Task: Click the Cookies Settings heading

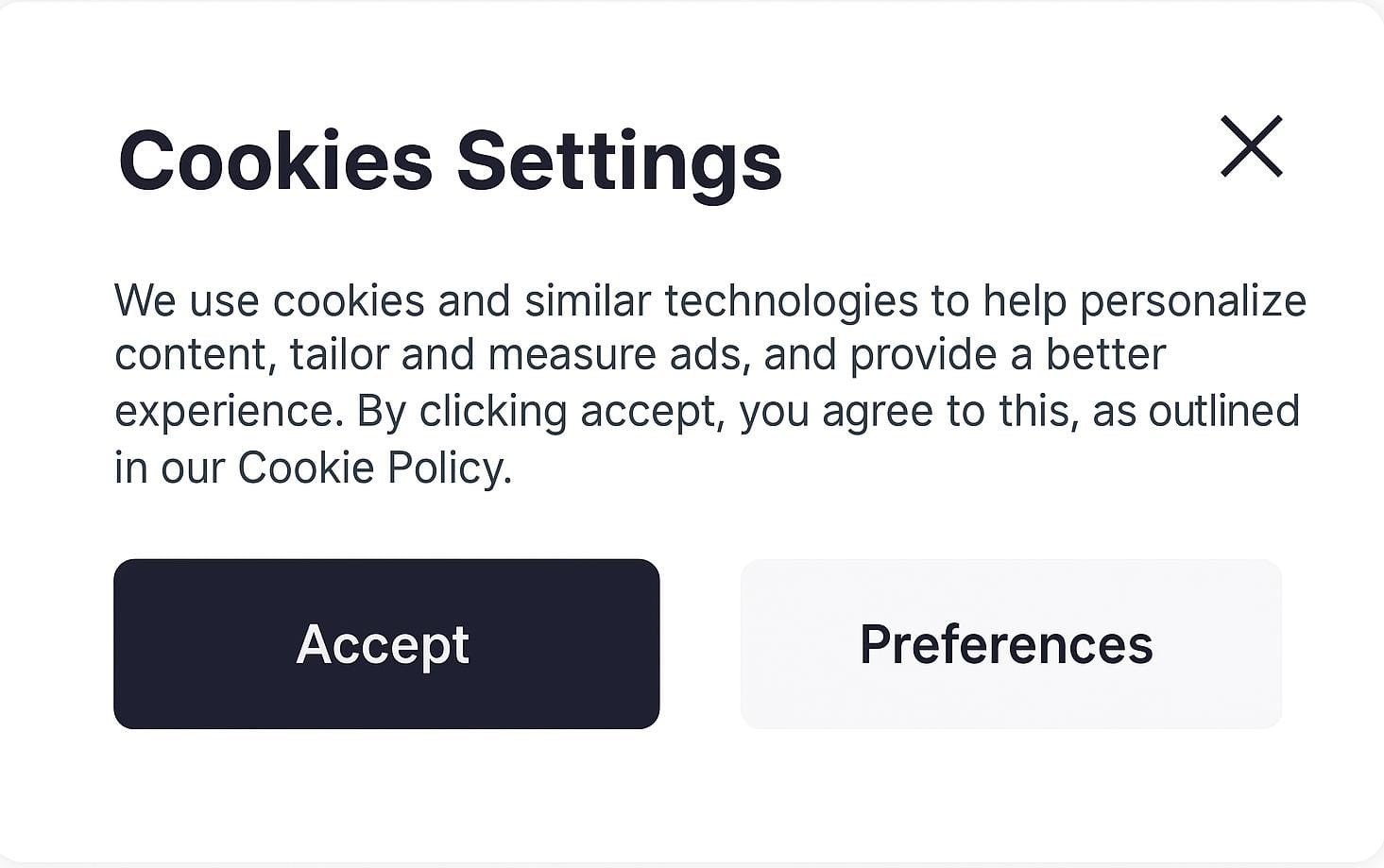Action: pos(450,162)
